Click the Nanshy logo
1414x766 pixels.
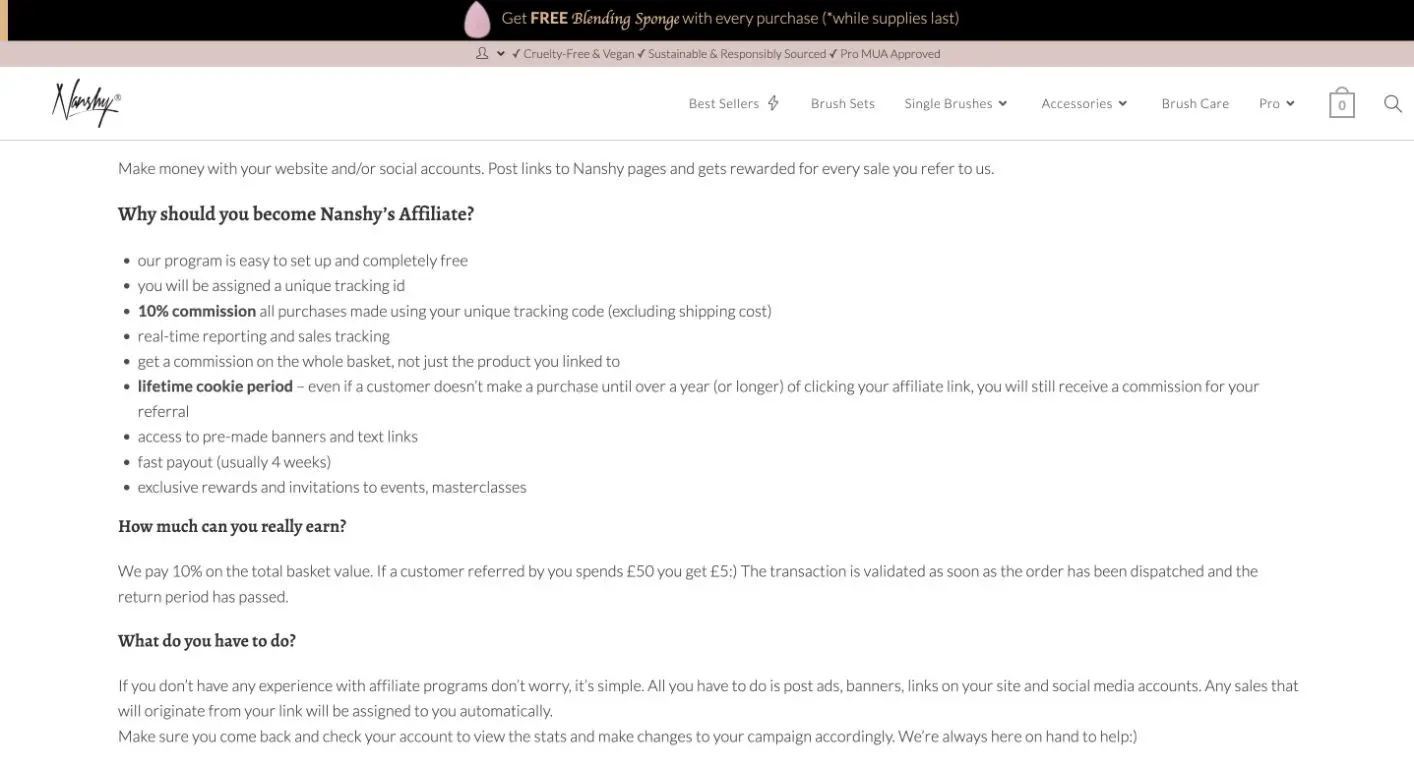[x=87, y=103]
